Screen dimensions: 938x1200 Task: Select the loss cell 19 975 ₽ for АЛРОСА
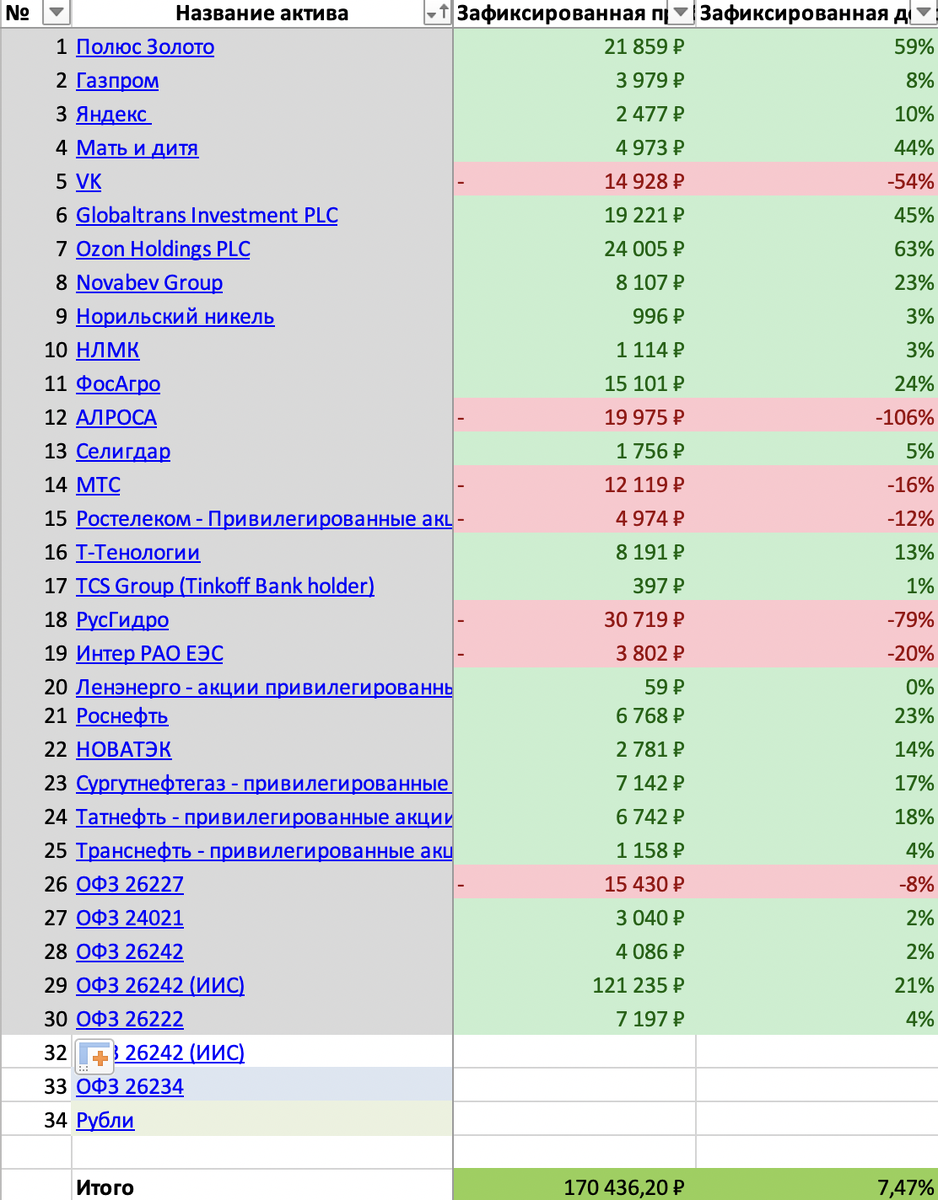(574, 417)
